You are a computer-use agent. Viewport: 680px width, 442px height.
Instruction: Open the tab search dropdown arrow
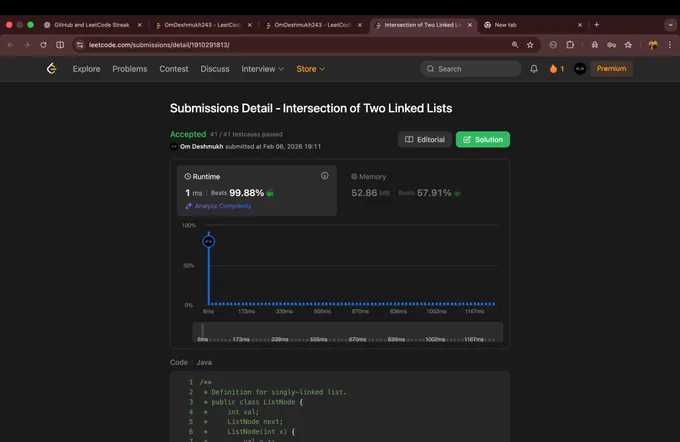[x=670, y=25]
